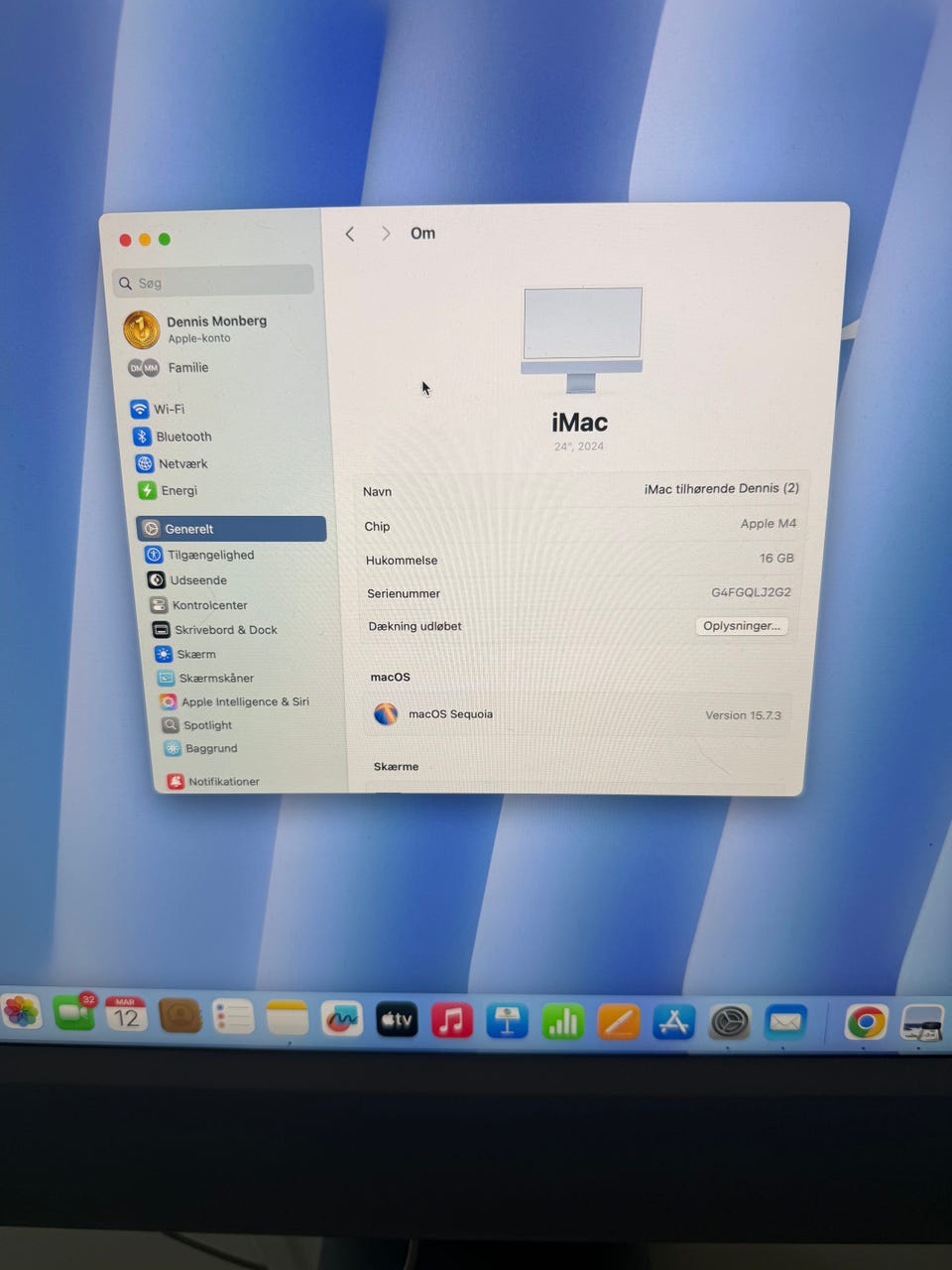Open Photos from the Dock
Image resolution: width=952 pixels, height=1270 pixels.
pyautogui.click(x=21, y=1013)
